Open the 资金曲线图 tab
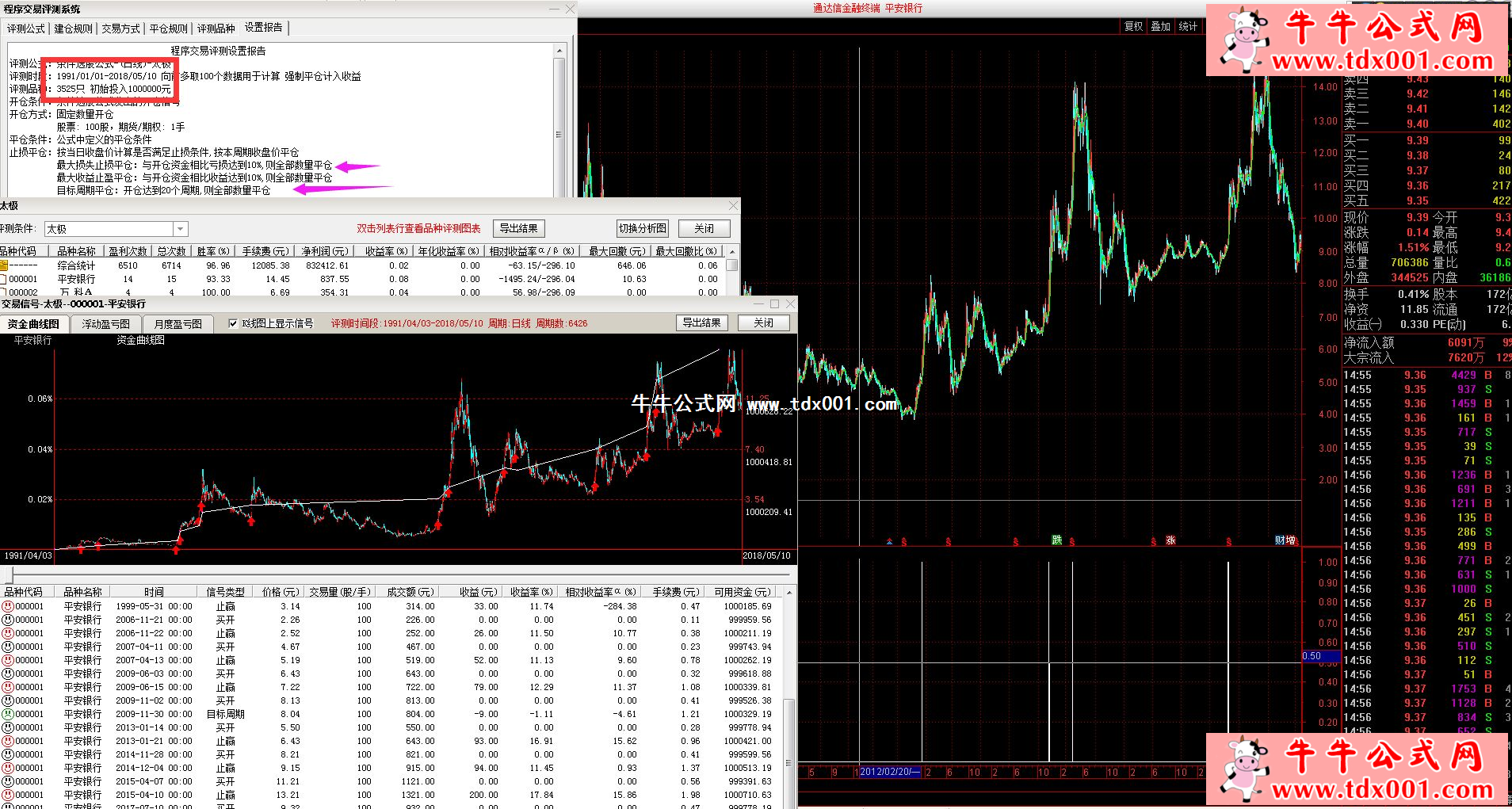 tap(33, 324)
